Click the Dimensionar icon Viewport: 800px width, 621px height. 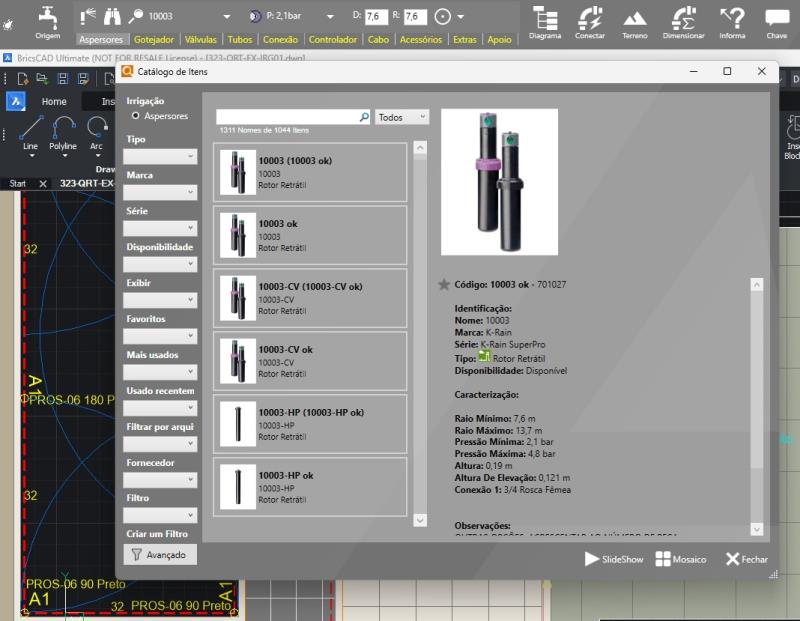(684, 18)
